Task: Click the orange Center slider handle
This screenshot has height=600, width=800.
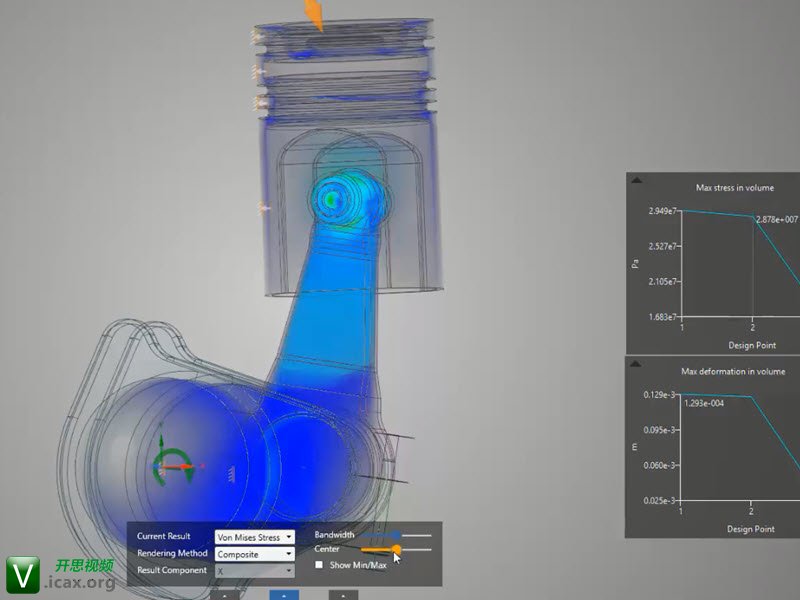Action: pyautogui.click(x=396, y=549)
